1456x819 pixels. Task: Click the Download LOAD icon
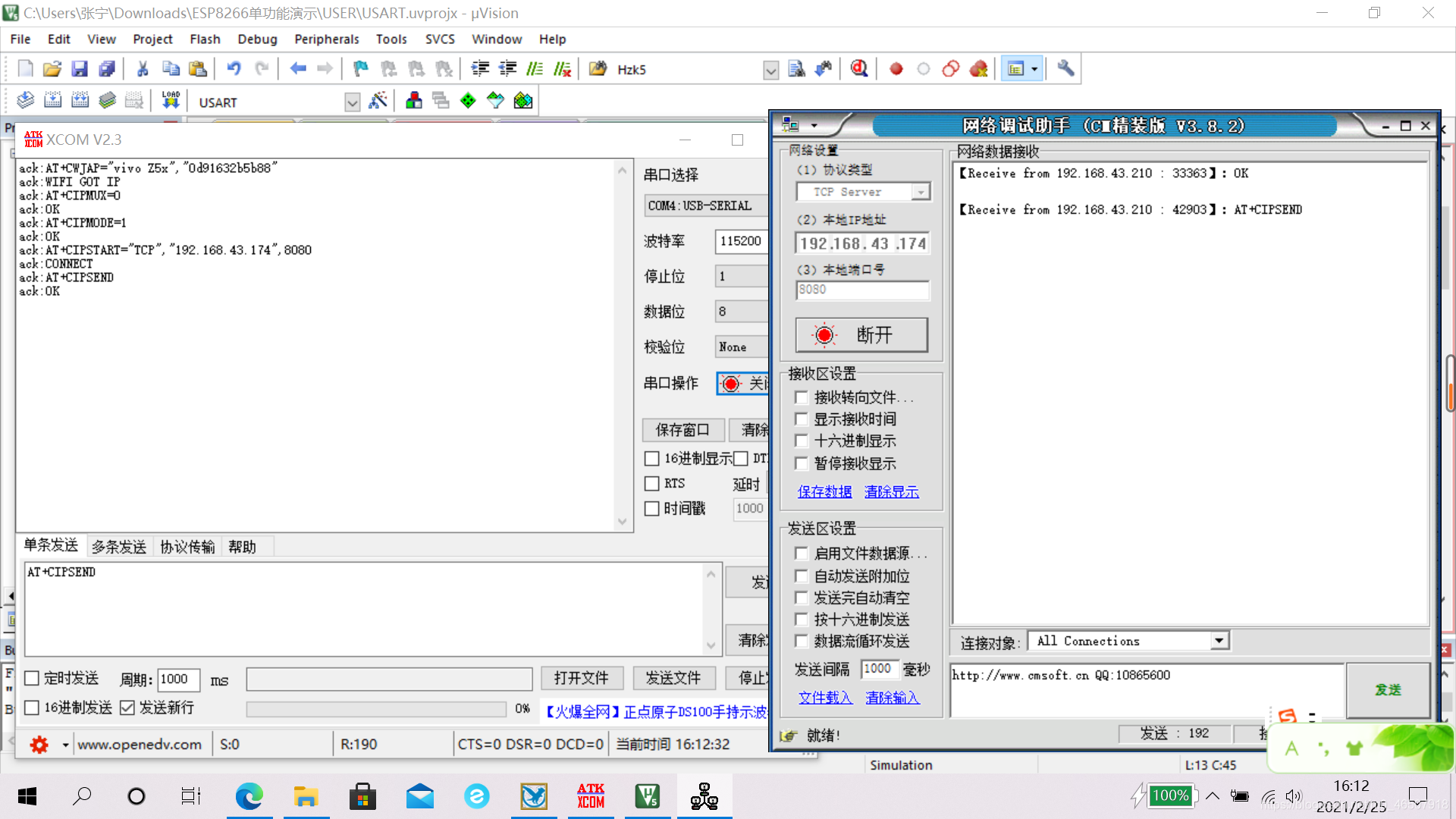[171, 100]
